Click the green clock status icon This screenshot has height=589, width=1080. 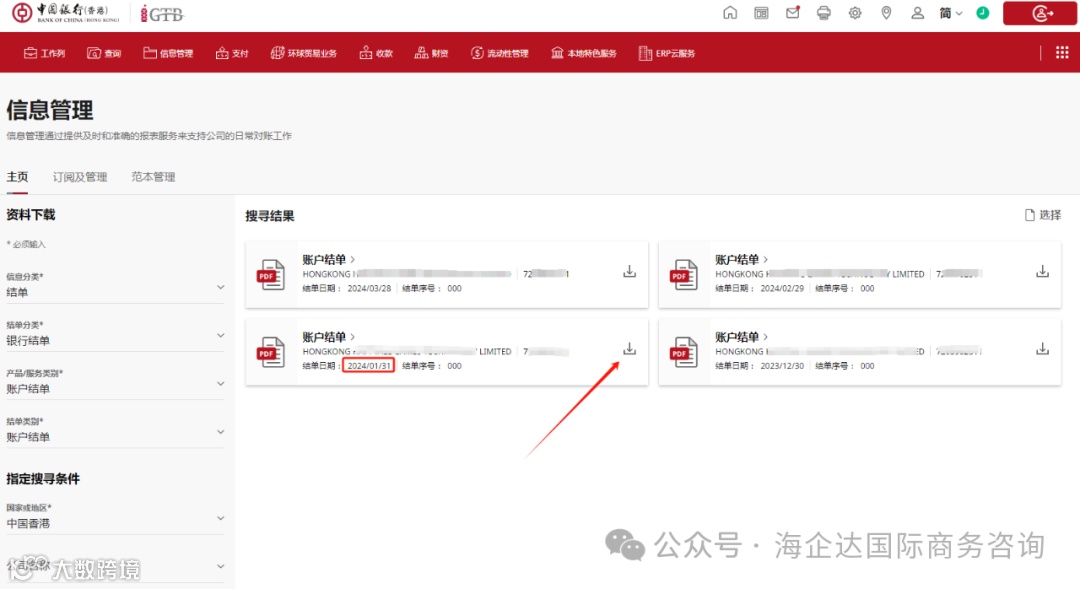click(x=983, y=13)
